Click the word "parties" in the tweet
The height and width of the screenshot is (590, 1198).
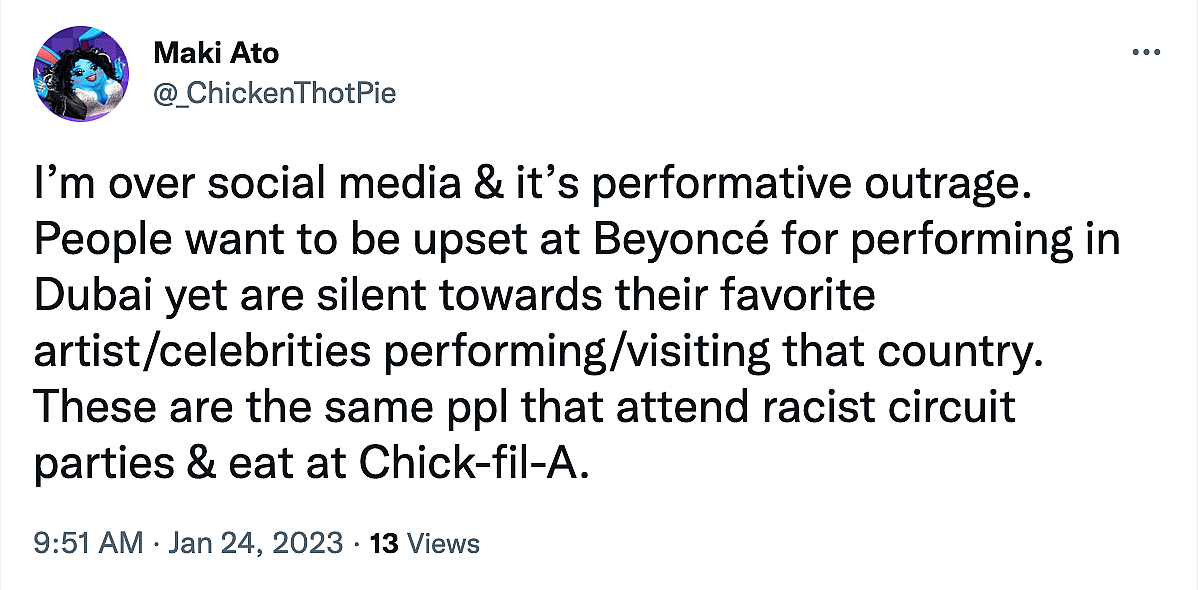(x=95, y=462)
